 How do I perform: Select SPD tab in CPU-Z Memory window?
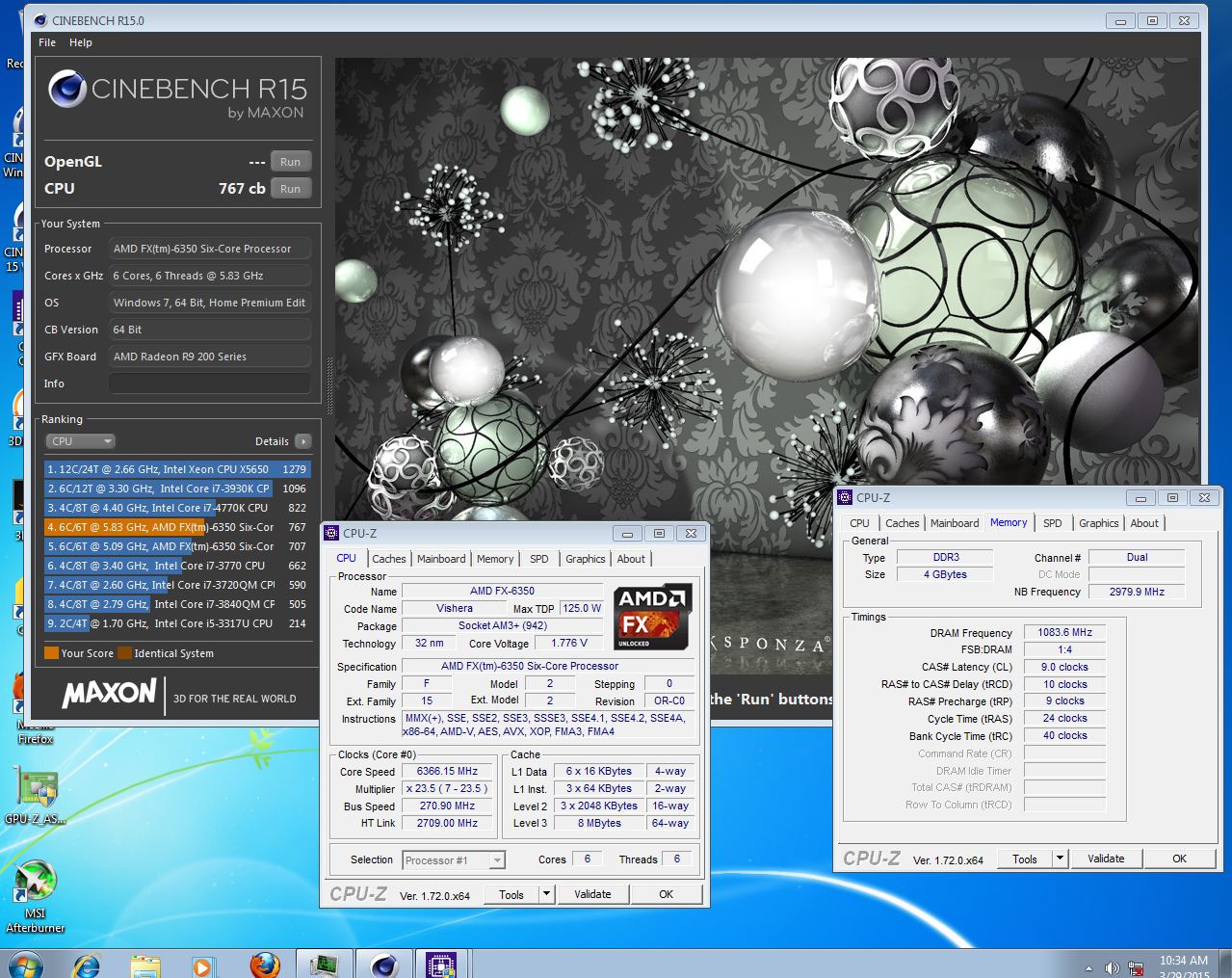(1053, 523)
